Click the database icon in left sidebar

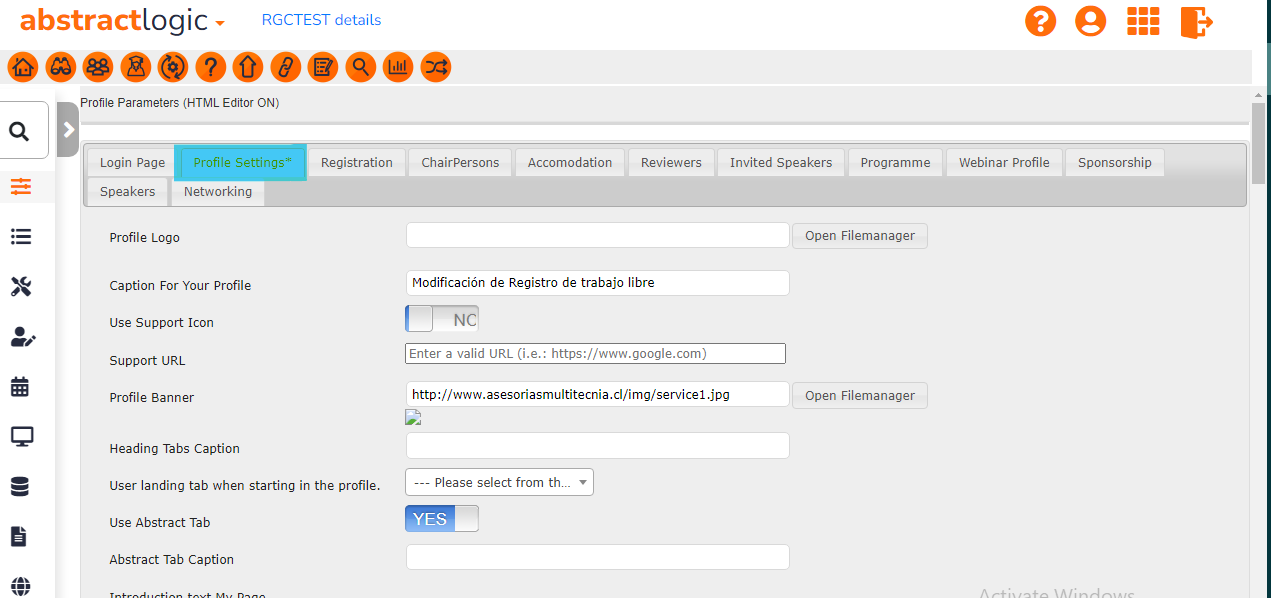coord(20,487)
